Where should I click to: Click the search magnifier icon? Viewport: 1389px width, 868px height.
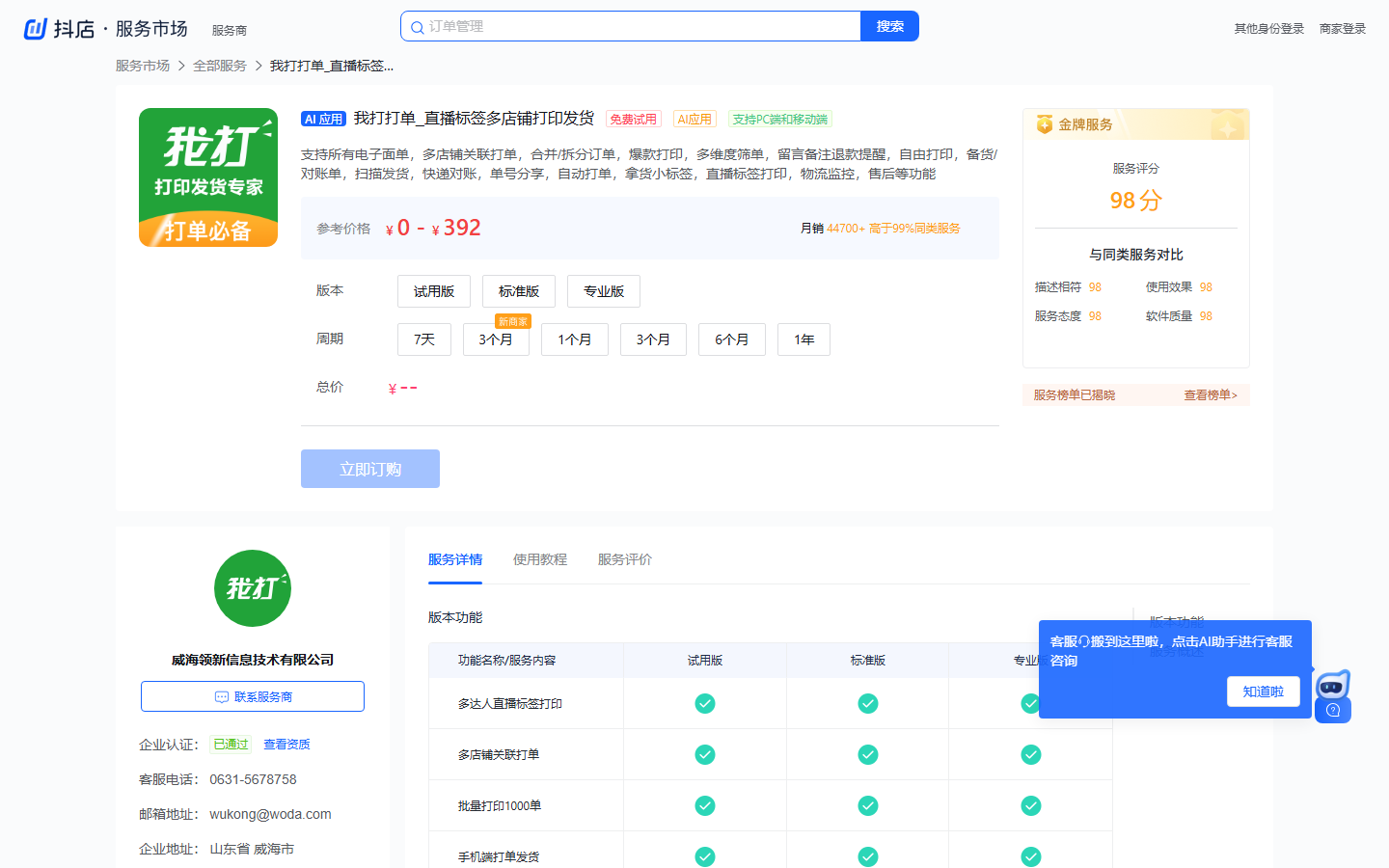click(x=417, y=27)
